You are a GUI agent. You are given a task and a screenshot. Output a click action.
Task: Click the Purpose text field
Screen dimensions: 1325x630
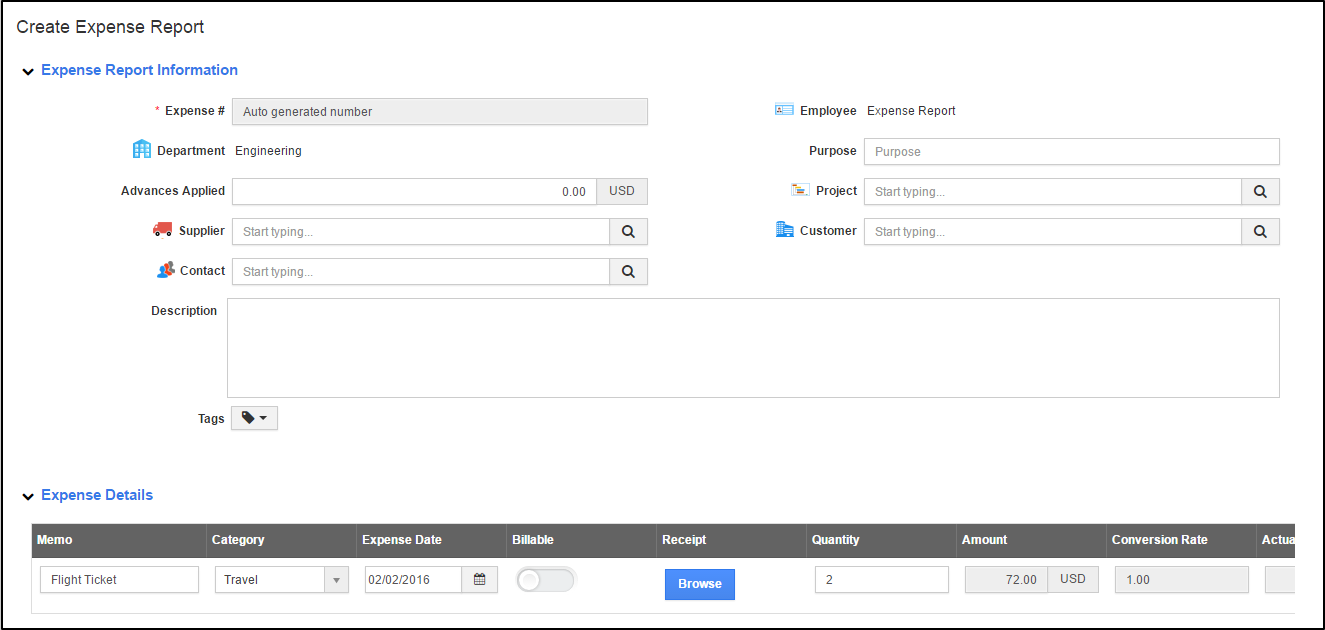1071,151
